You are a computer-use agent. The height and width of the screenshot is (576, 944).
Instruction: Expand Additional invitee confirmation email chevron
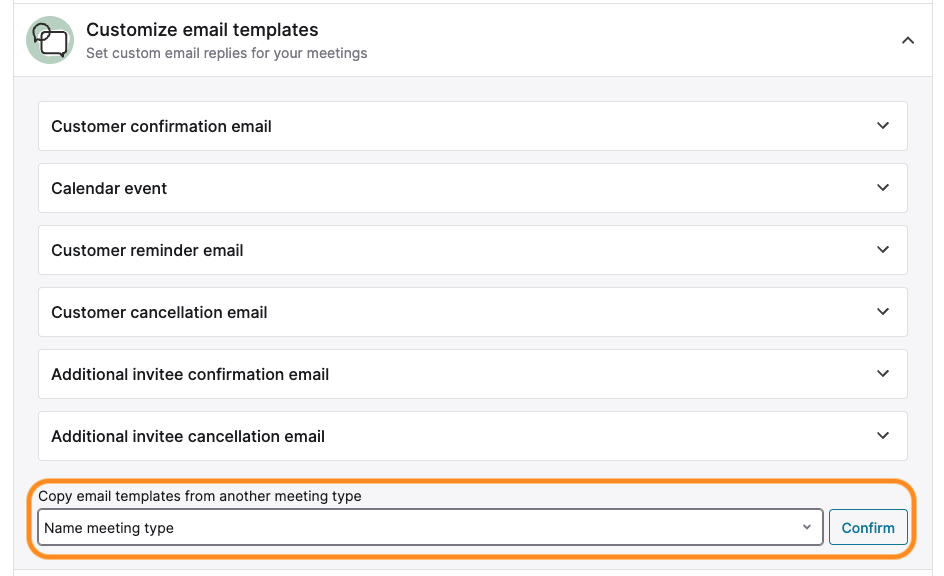coord(883,374)
